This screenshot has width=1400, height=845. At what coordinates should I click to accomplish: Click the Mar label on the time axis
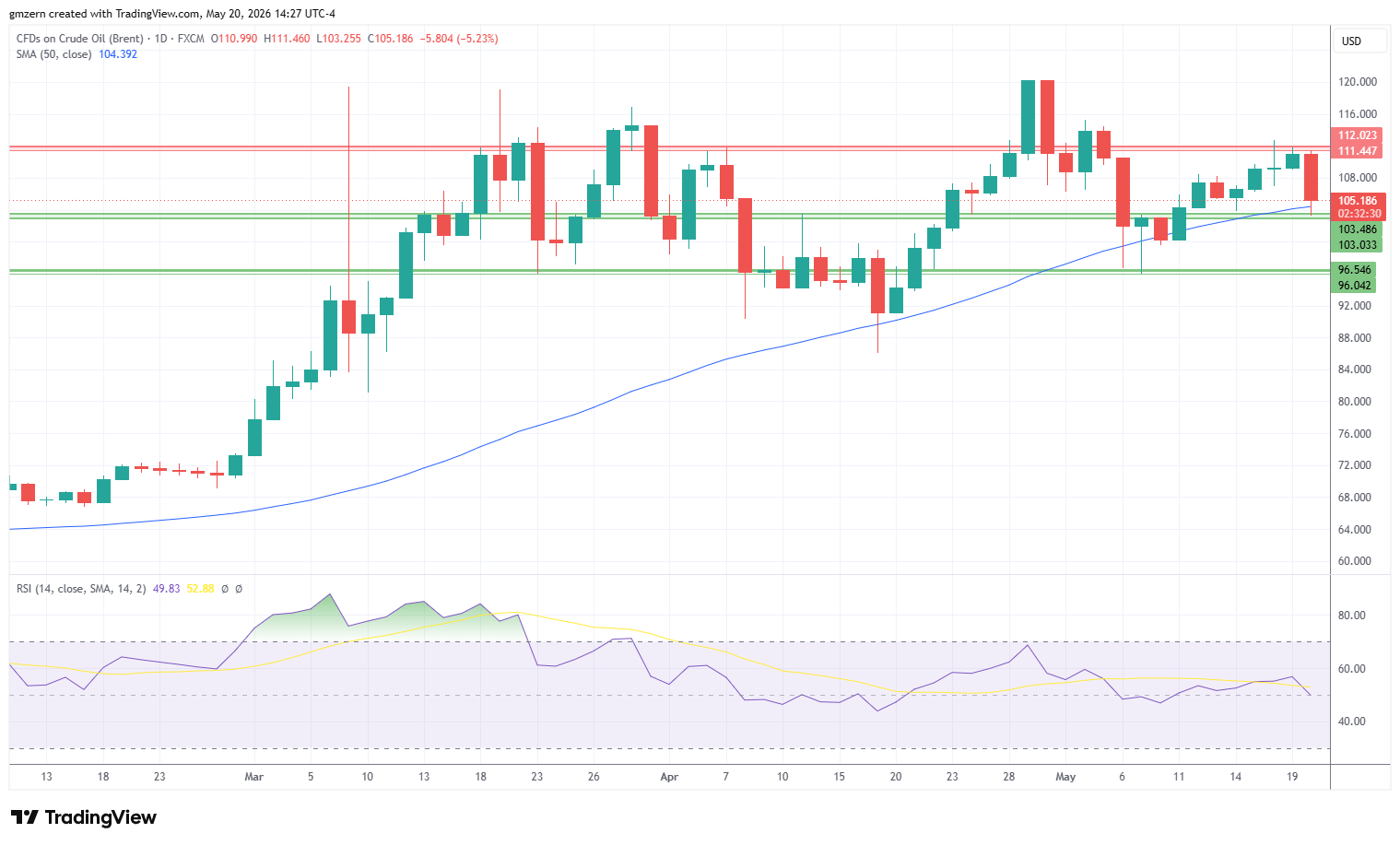coord(254,777)
